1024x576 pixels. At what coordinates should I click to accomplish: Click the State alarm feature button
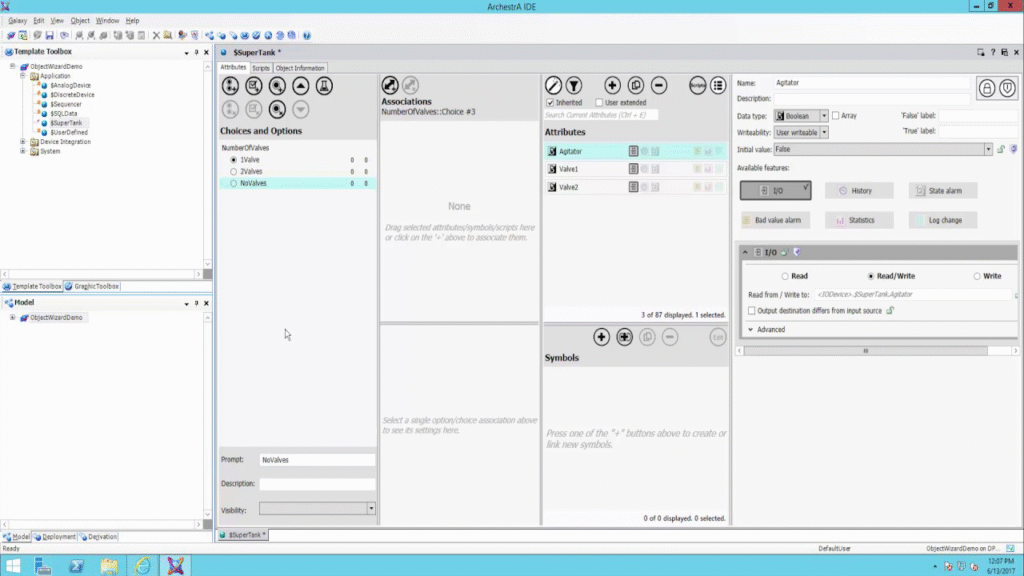(943, 190)
